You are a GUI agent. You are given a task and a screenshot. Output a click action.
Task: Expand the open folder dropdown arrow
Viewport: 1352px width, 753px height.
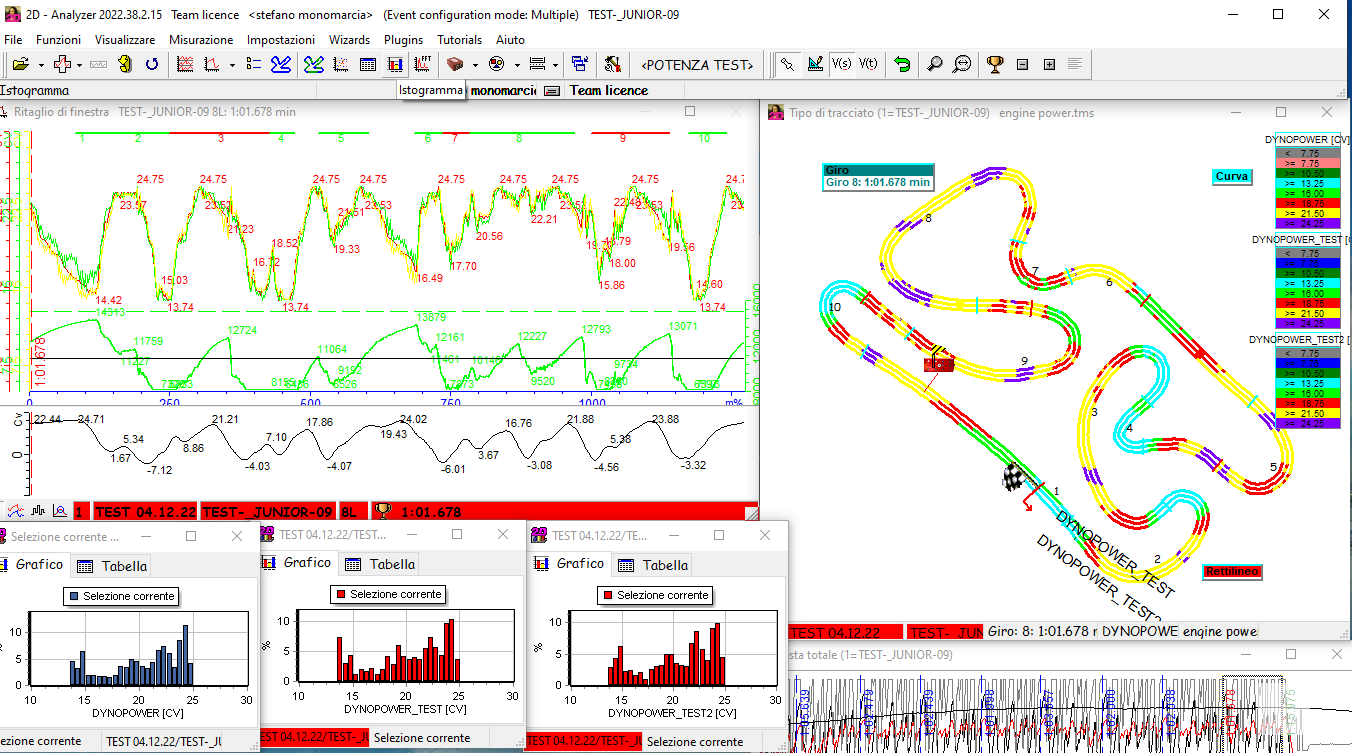(x=41, y=64)
